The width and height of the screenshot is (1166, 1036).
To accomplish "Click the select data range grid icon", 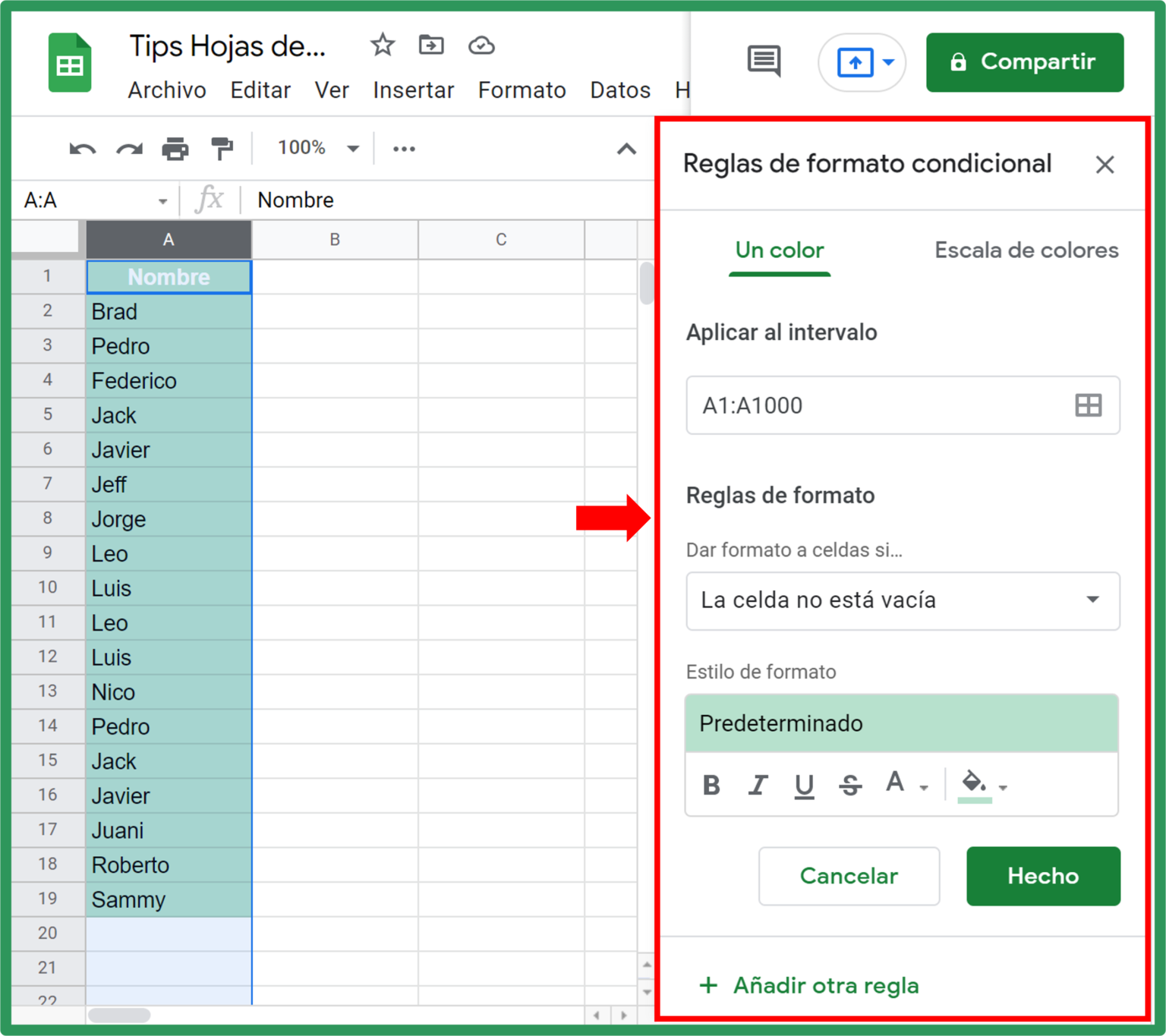I will click(1089, 405).
